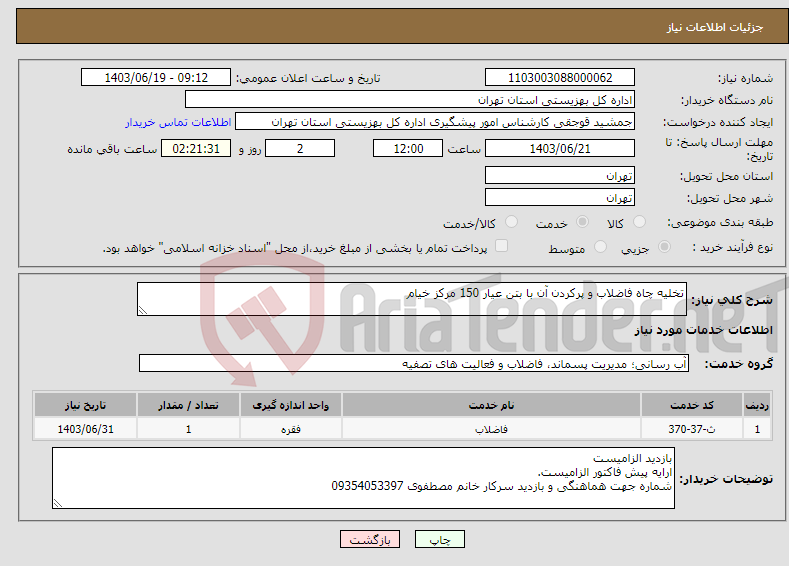The image size is (789, 566).
Task: Click the چاپ print button
Action: point(439,539)
